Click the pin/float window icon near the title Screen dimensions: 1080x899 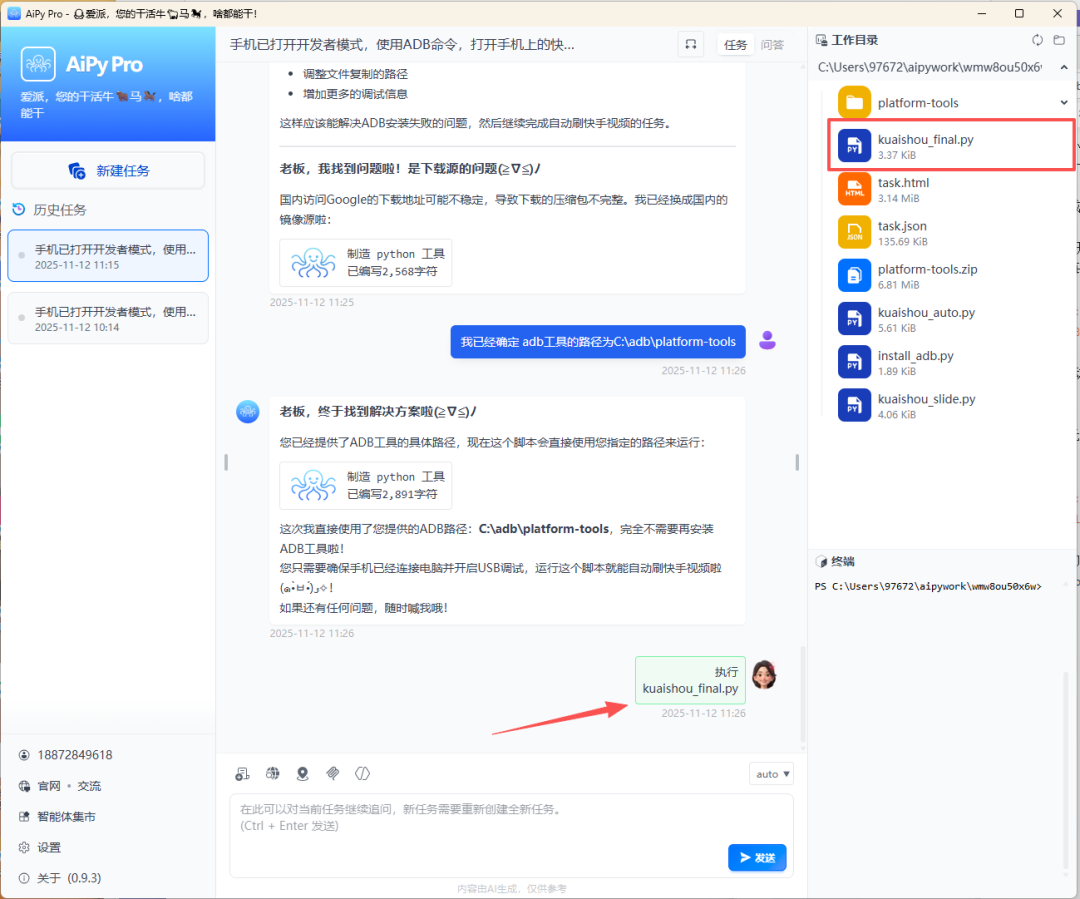690,44
